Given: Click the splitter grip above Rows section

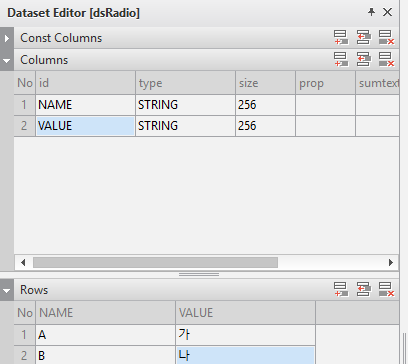Looking at the screenshot, I should point(199,275).
